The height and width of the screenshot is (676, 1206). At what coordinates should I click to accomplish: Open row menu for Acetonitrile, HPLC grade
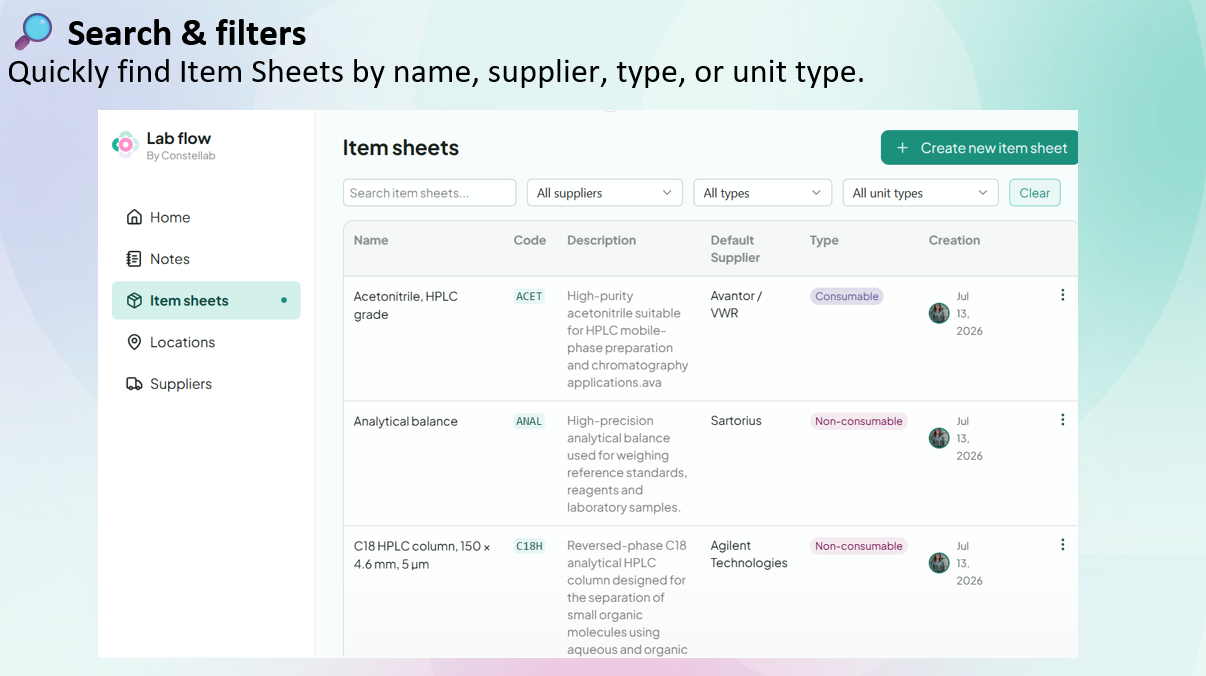coord(1062,295)
